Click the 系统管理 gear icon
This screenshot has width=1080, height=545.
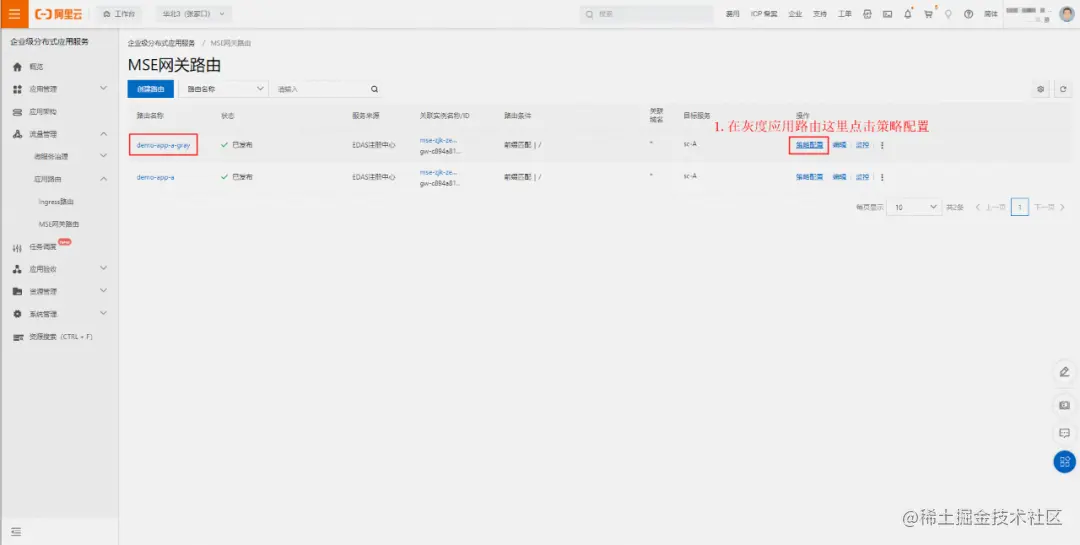pos(17,313)
